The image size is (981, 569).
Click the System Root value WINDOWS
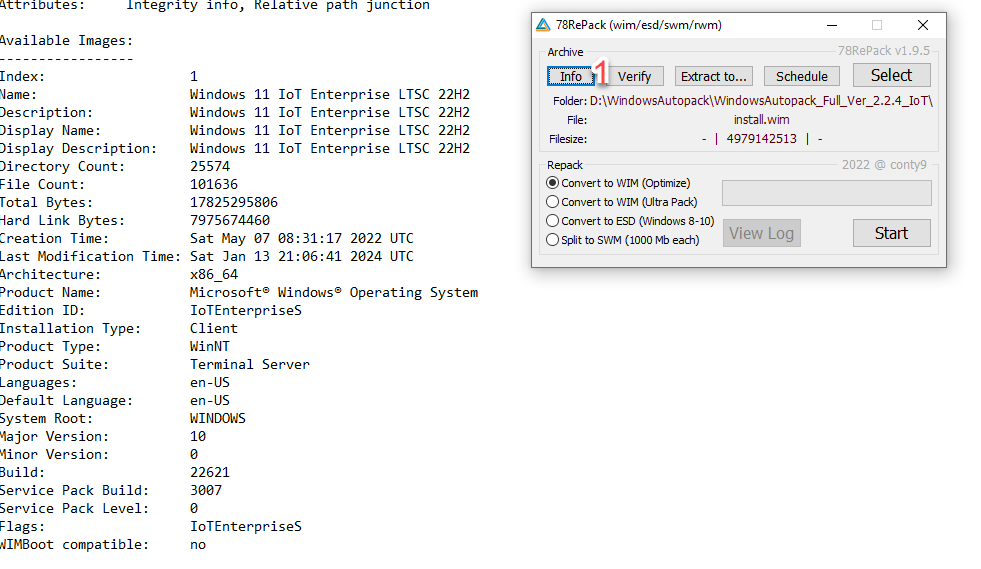point(218,419)
